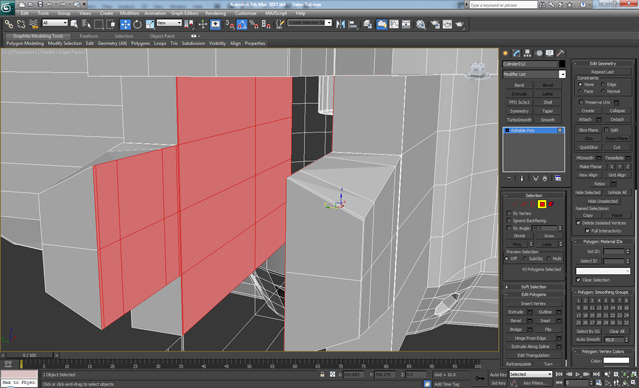Click the Unlink Selection icon
Viewport: 639px width, 388px height.
pyautogui.click(x=21, y=24)
